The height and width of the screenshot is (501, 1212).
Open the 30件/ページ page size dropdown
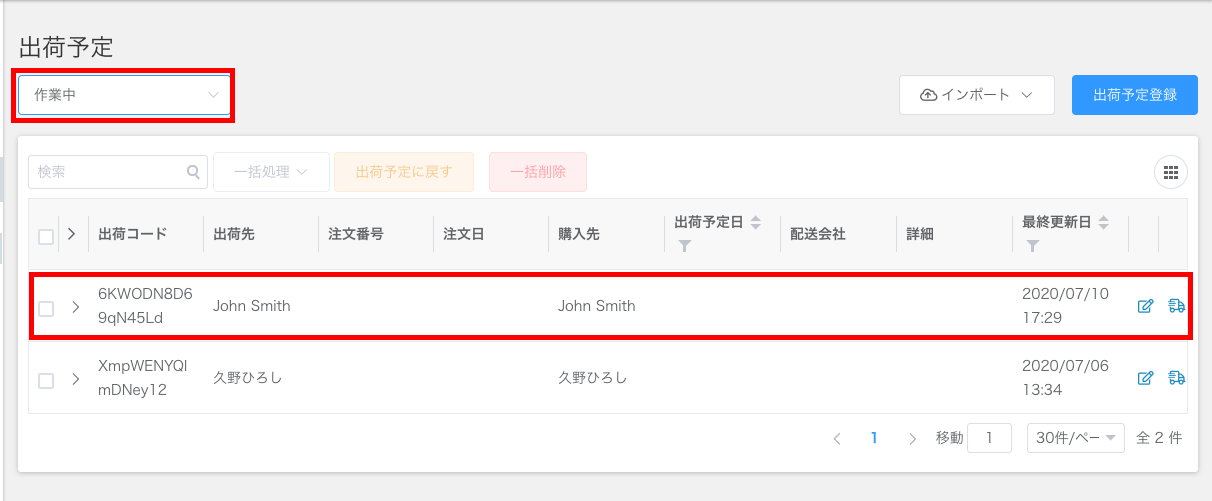coord(1076,438)
